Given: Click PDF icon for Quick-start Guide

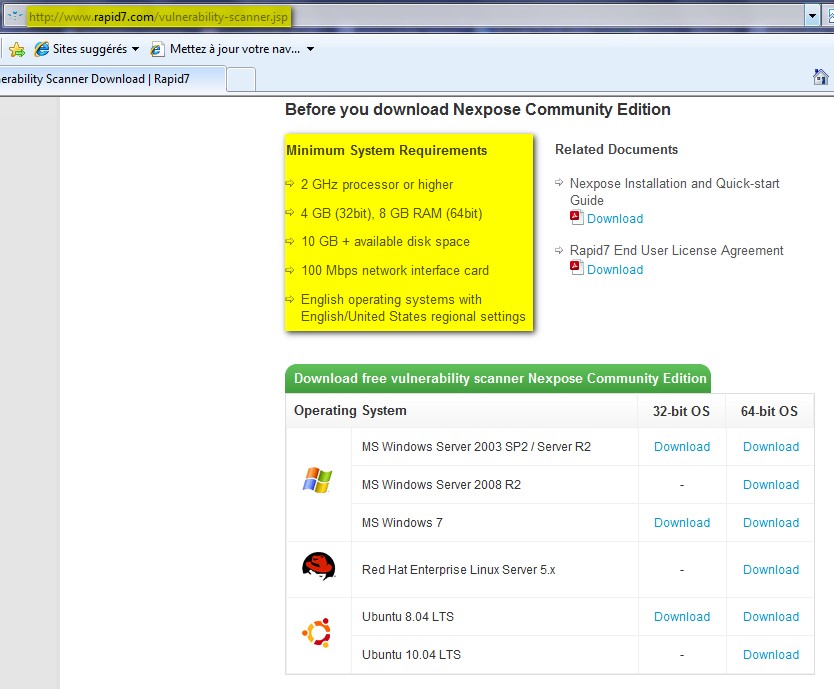Looking at the screenshot, I should [x=577, y=218].
